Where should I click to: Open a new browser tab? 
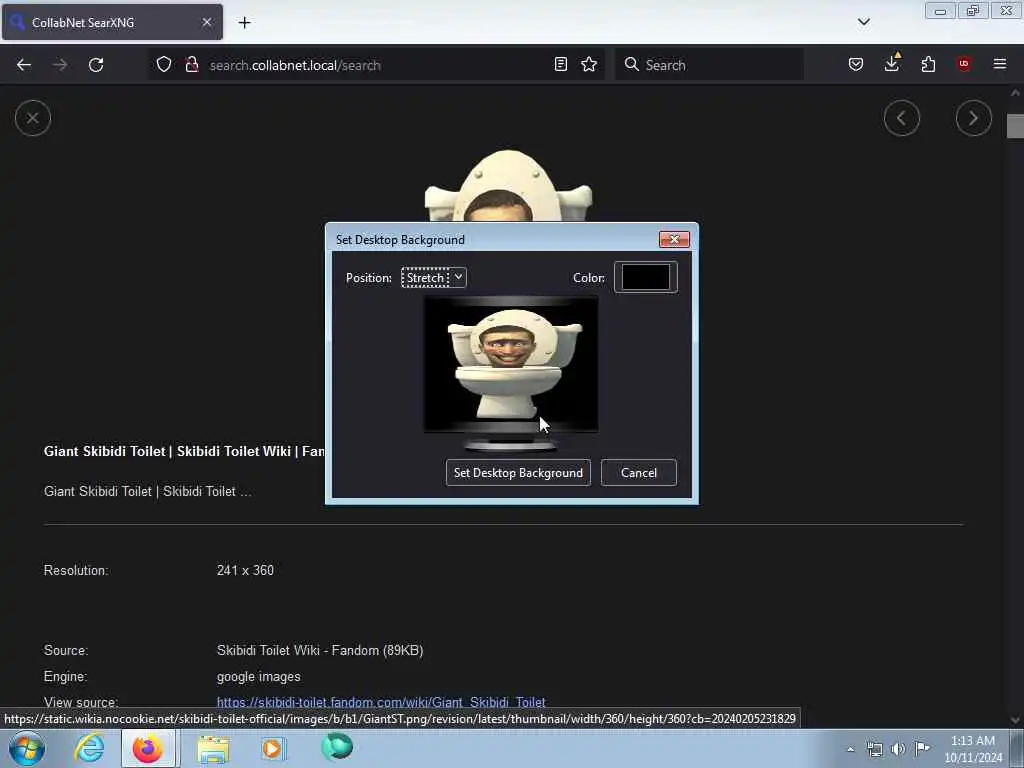(x=244, y=23)
